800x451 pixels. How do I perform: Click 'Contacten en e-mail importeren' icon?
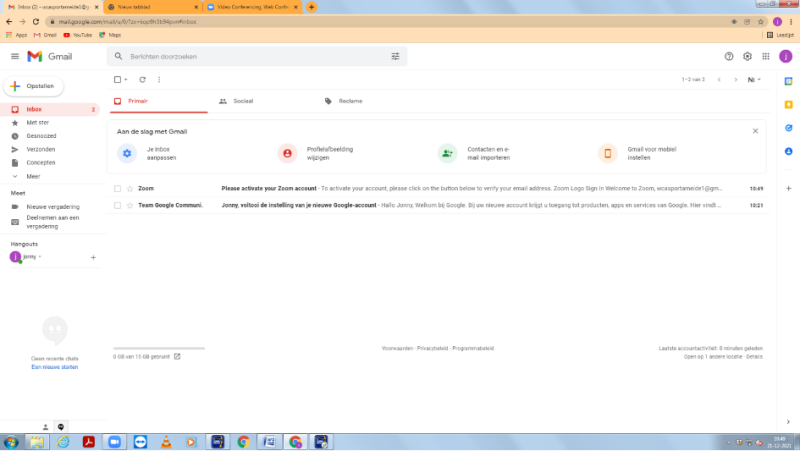point(447,153)
